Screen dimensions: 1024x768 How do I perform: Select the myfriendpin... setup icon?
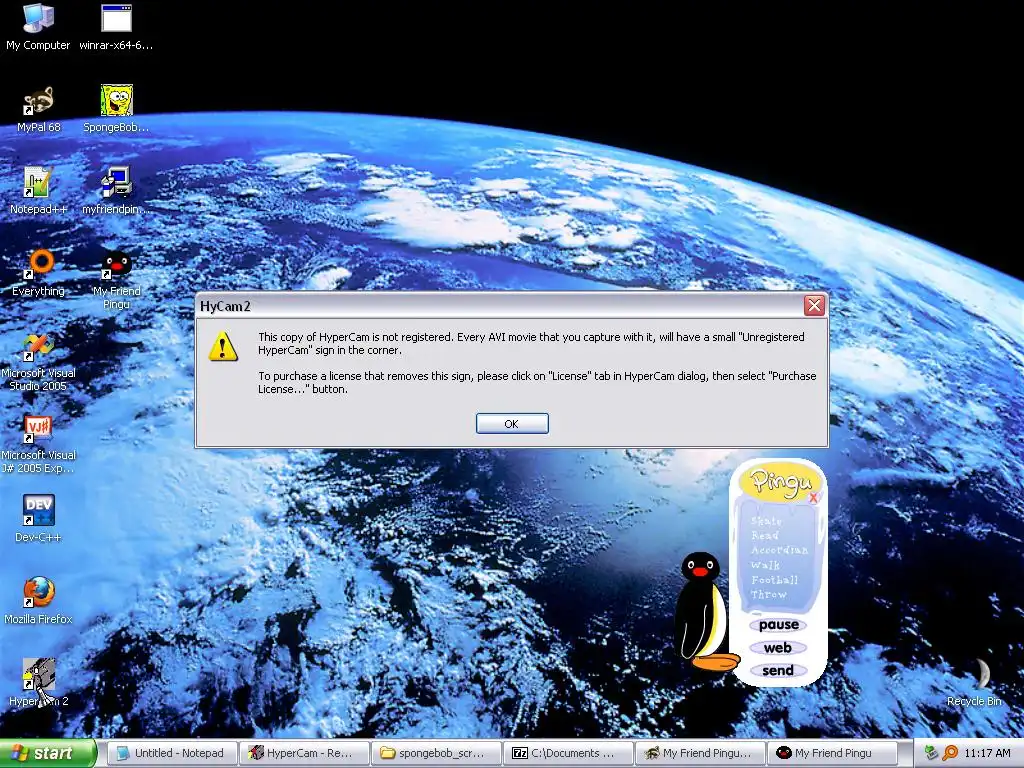(116, 191)
